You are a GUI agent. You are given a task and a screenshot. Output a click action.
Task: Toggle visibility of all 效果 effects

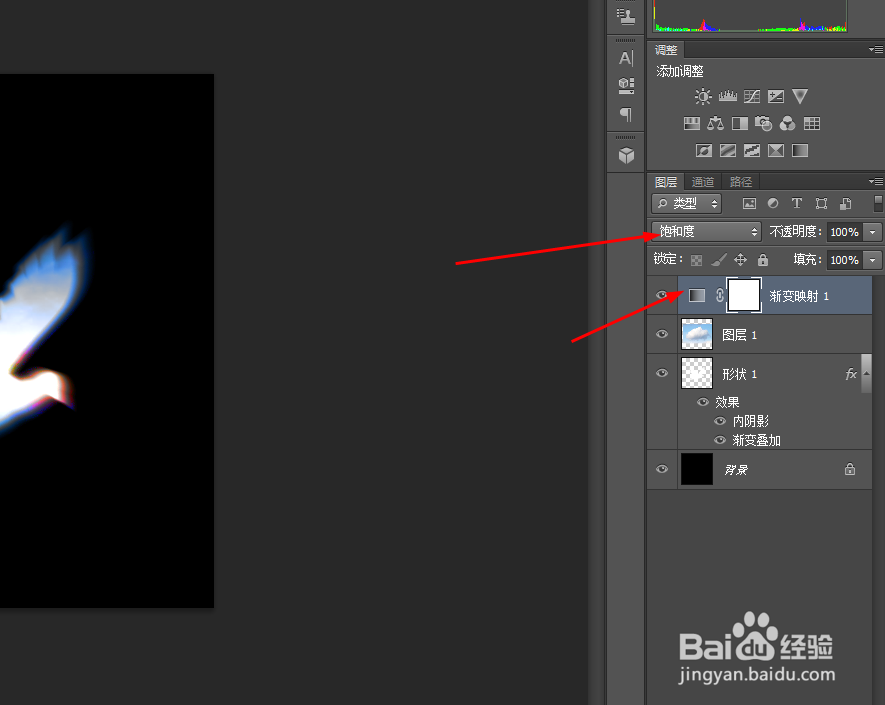click(703, 402)
